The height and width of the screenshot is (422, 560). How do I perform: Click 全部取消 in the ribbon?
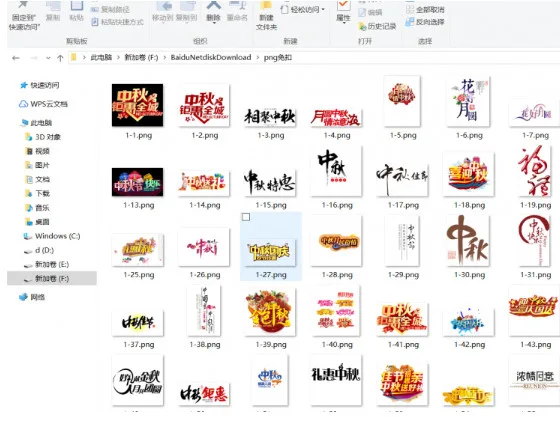pyautogui.click(x=425, y=10)
